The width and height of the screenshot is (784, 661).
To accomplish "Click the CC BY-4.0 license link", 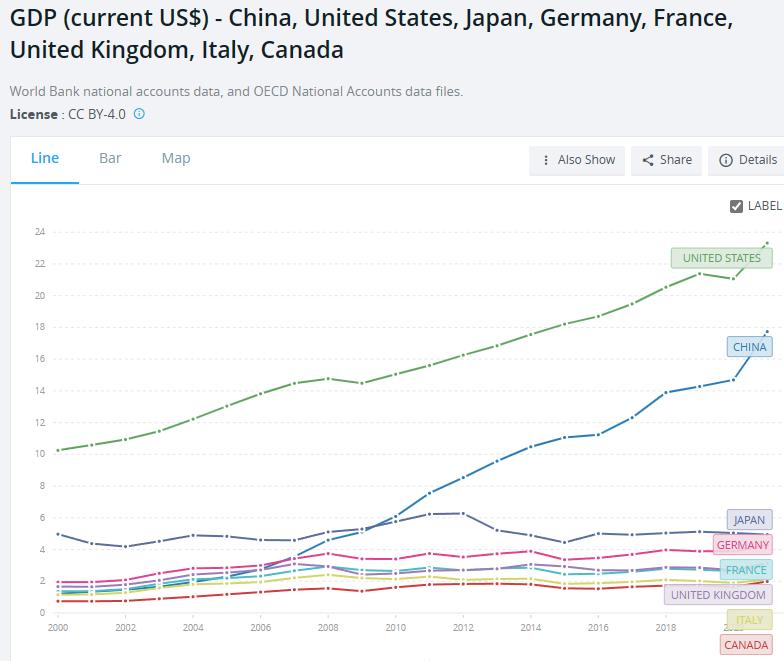I will coord(97,114).
